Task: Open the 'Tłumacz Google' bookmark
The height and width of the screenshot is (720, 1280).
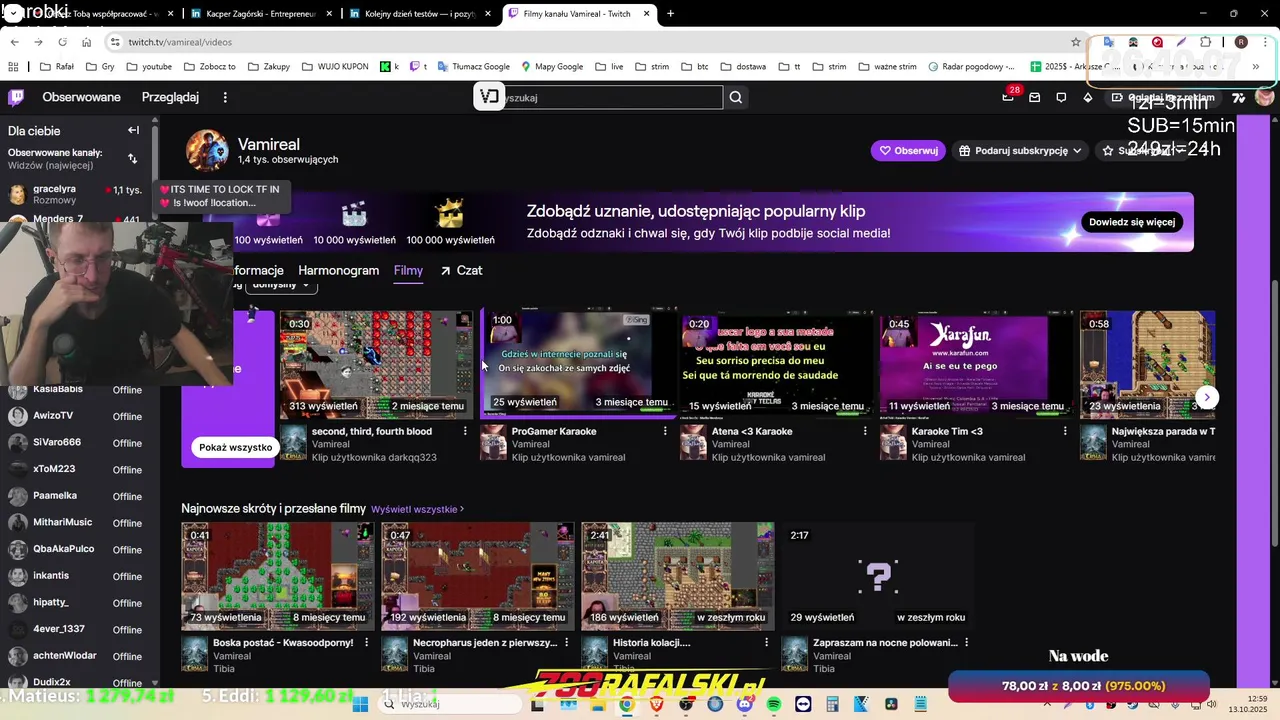Action: coord(472,67)
